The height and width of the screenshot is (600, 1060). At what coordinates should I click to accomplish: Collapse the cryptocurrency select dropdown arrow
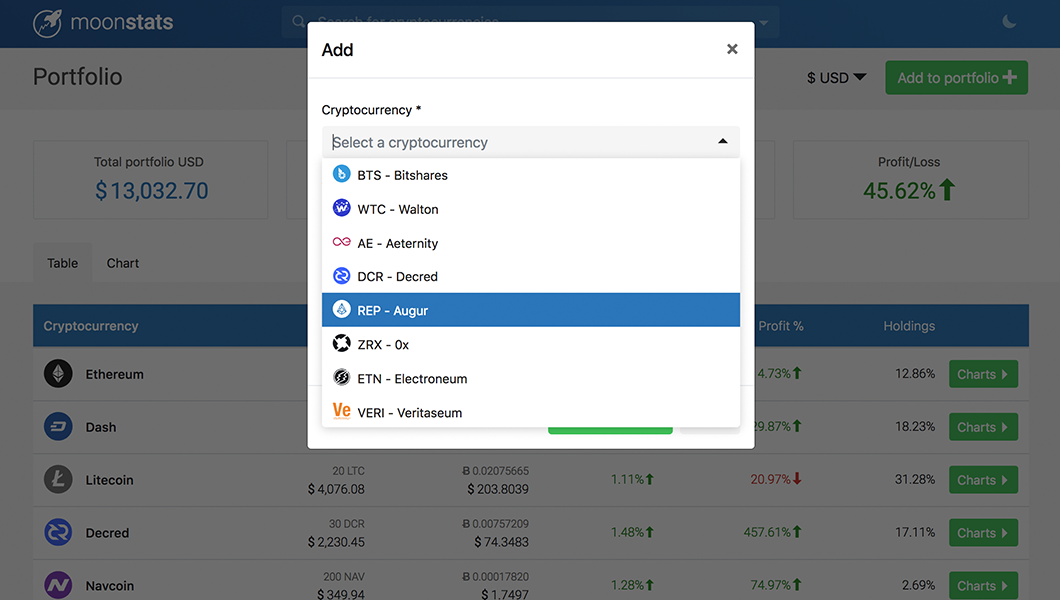(723, 141)
